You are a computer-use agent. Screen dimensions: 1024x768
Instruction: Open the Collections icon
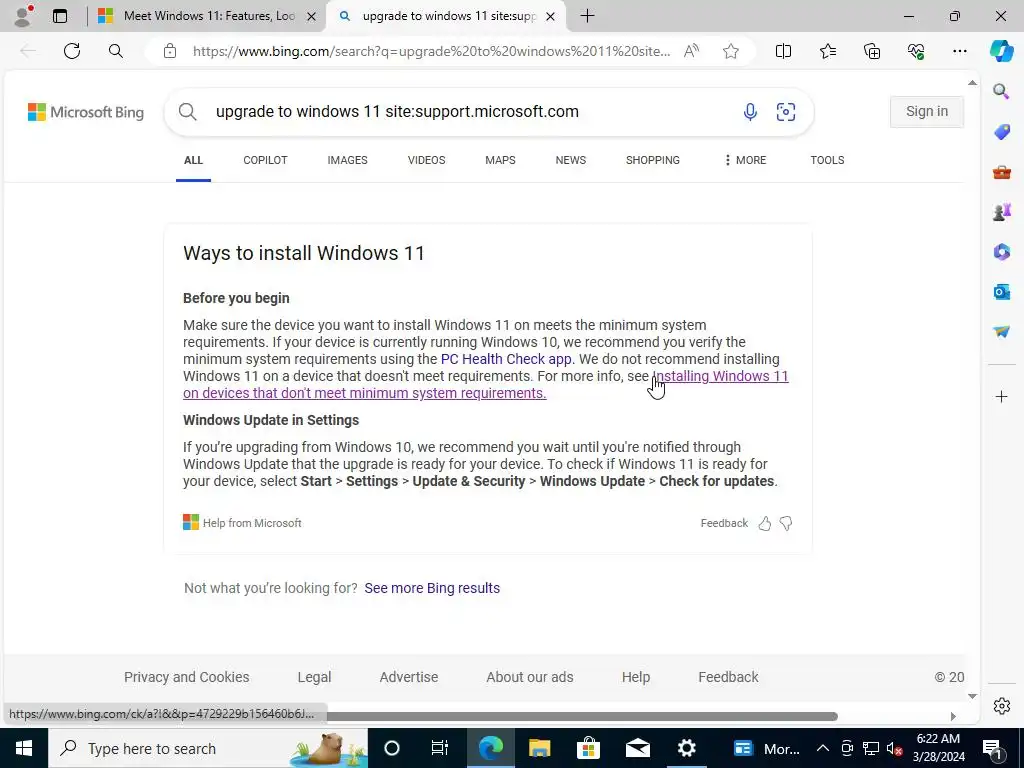(872, 51)
